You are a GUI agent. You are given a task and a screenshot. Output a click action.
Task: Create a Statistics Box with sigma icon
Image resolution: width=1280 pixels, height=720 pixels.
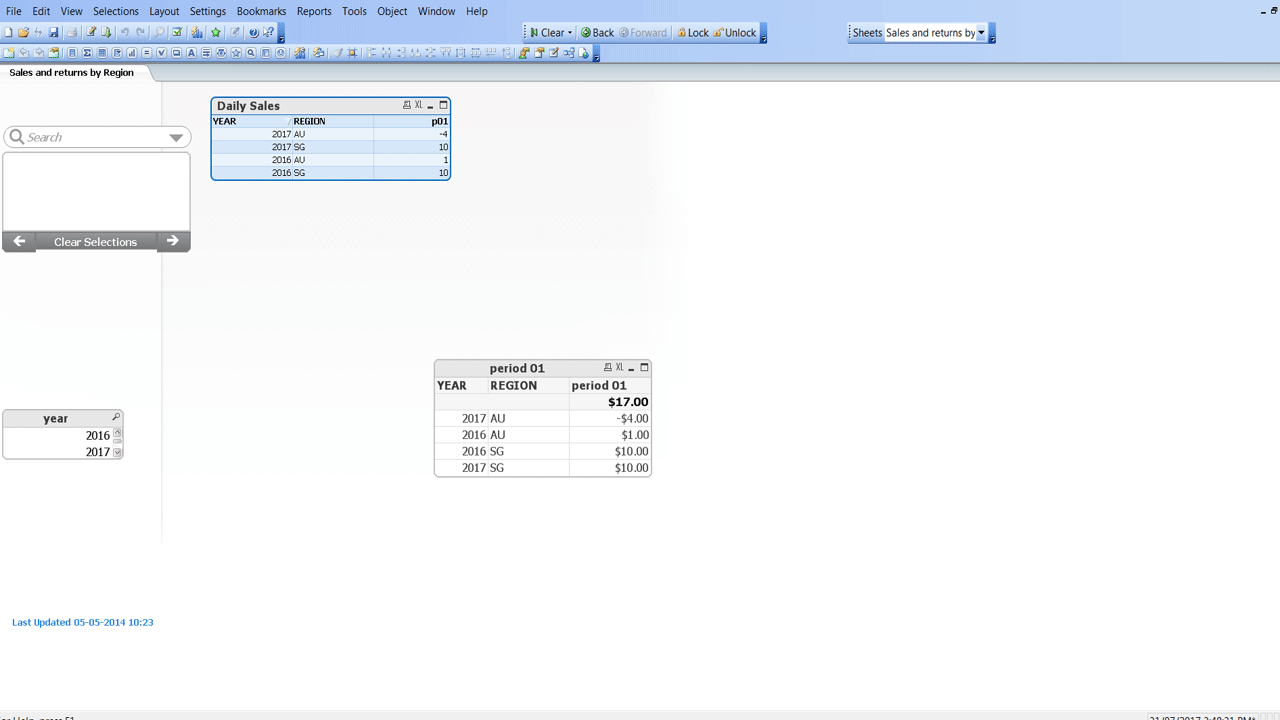tap(87, 53)
